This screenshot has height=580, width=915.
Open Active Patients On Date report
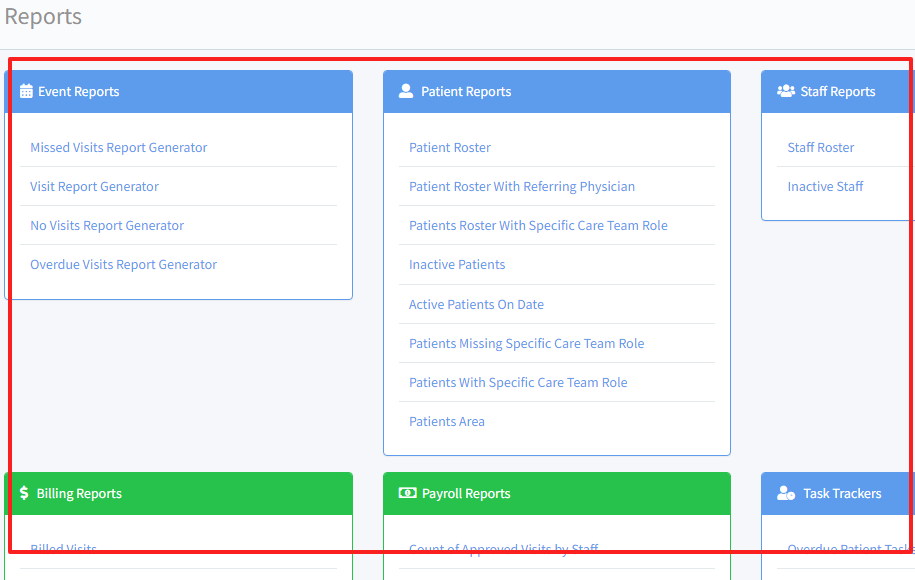coord(476,305)
